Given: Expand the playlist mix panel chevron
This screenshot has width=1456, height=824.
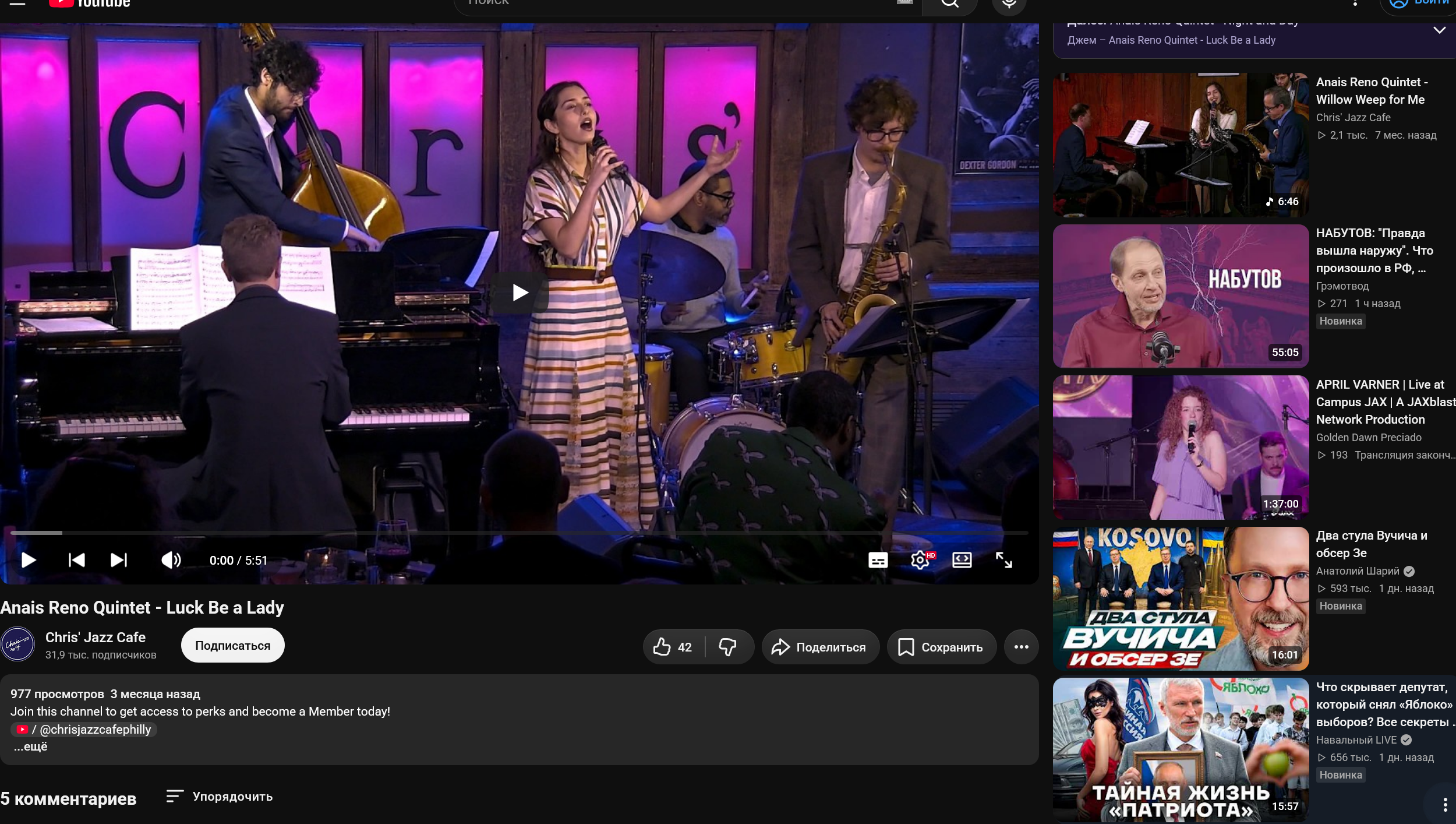Looking at the screenshot, I should click(x=1439, y=30).
